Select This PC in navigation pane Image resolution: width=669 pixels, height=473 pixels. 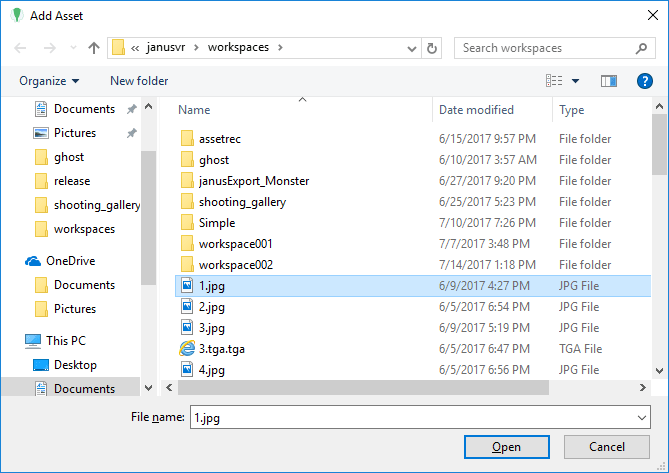tap(67, 341)
